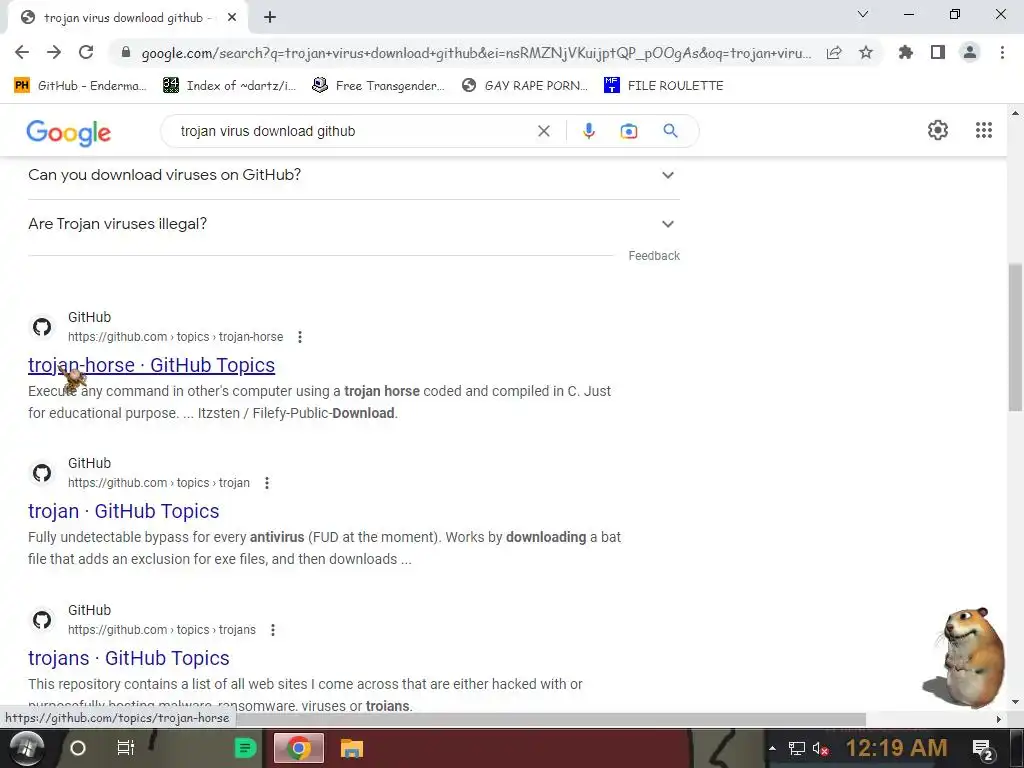This screenshot has height=768, width=1024.
Task: Open the Chrome three-dot menu
Action: tap(1002, 53)
